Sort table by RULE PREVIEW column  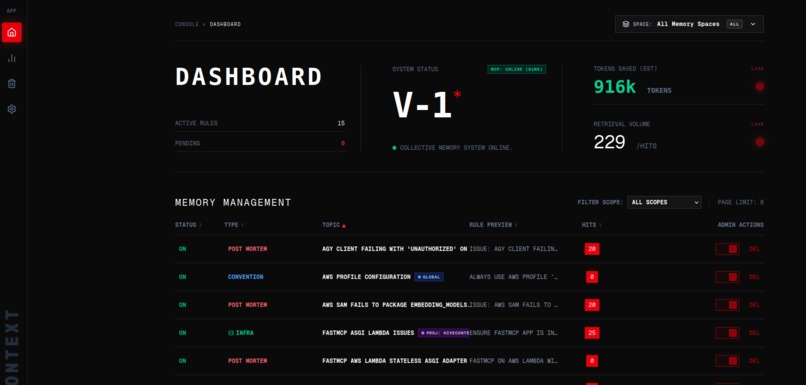click(493, 225)
